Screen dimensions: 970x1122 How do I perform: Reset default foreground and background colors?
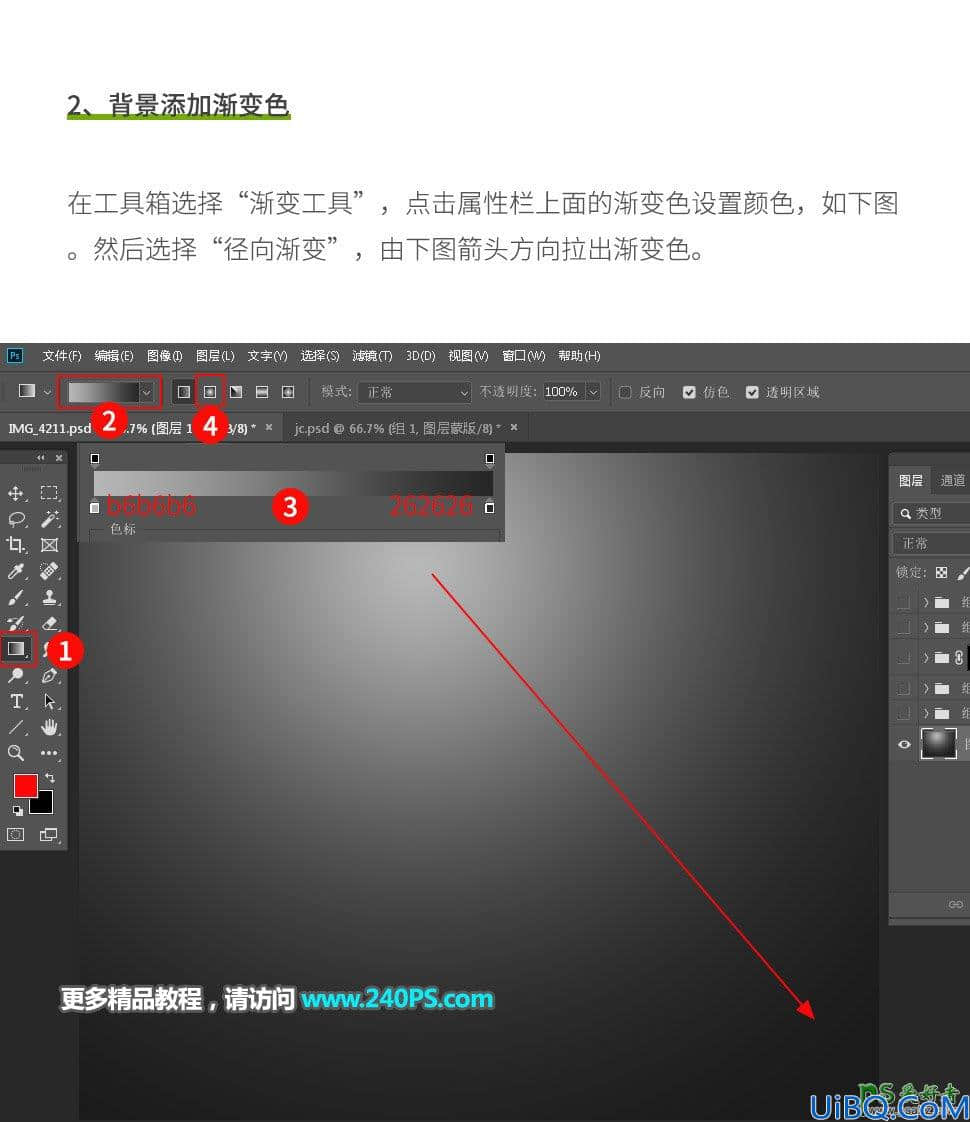tap(17, 811)
